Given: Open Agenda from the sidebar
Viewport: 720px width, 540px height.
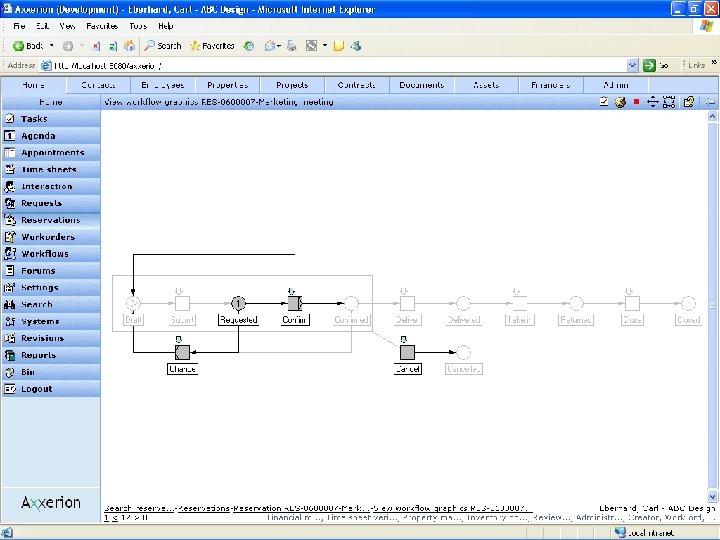Looking at the screenshot, I should coord(38,136).
